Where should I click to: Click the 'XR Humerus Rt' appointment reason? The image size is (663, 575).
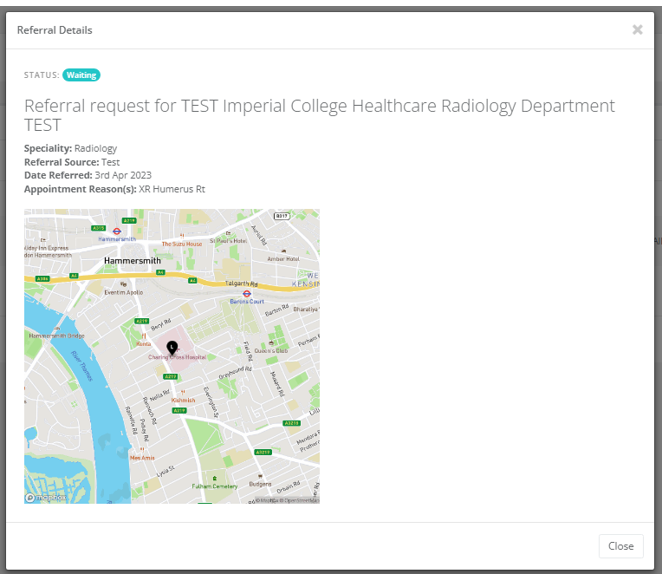pyautogui.click(x=172, y=189)
